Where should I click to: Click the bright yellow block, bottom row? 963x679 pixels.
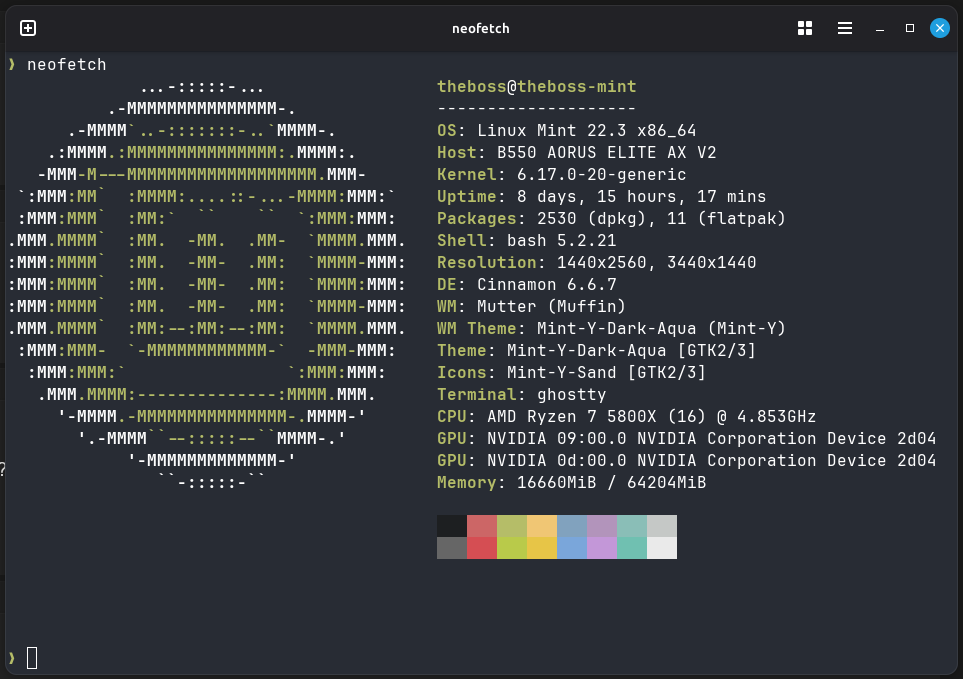pos(542,548)
